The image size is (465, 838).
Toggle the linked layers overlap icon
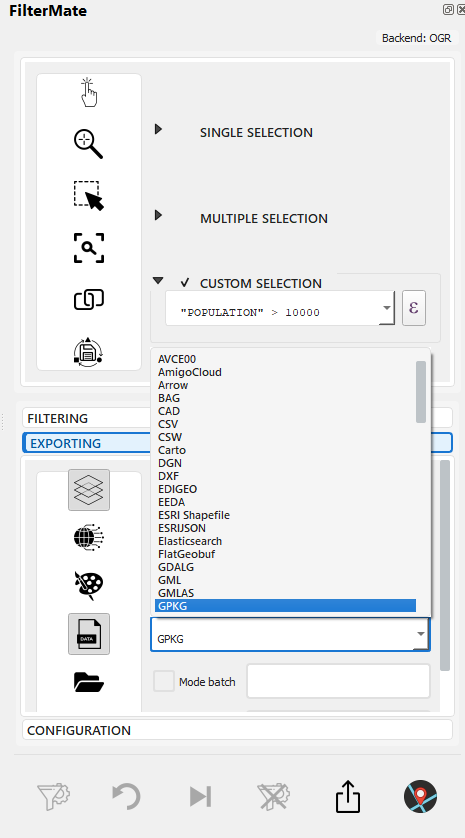point(89,300)
